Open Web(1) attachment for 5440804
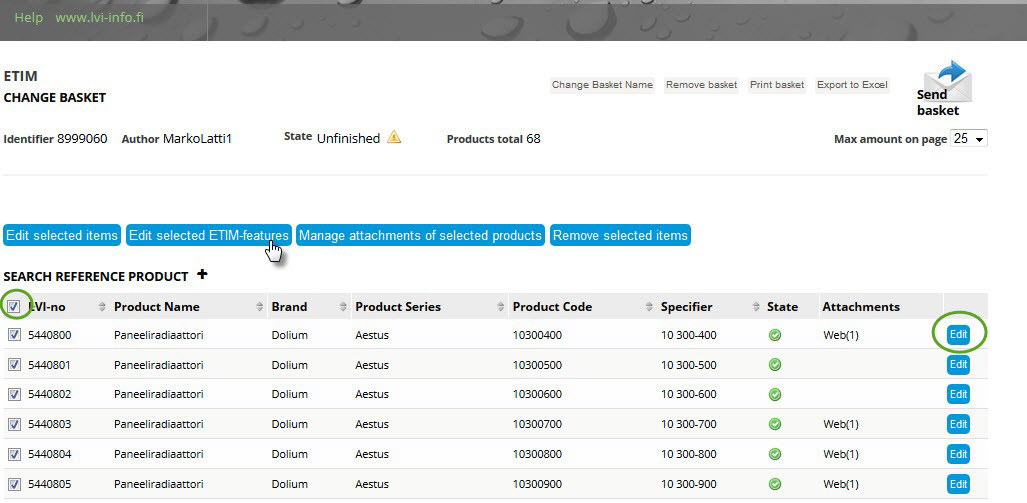 pos(840,454)
